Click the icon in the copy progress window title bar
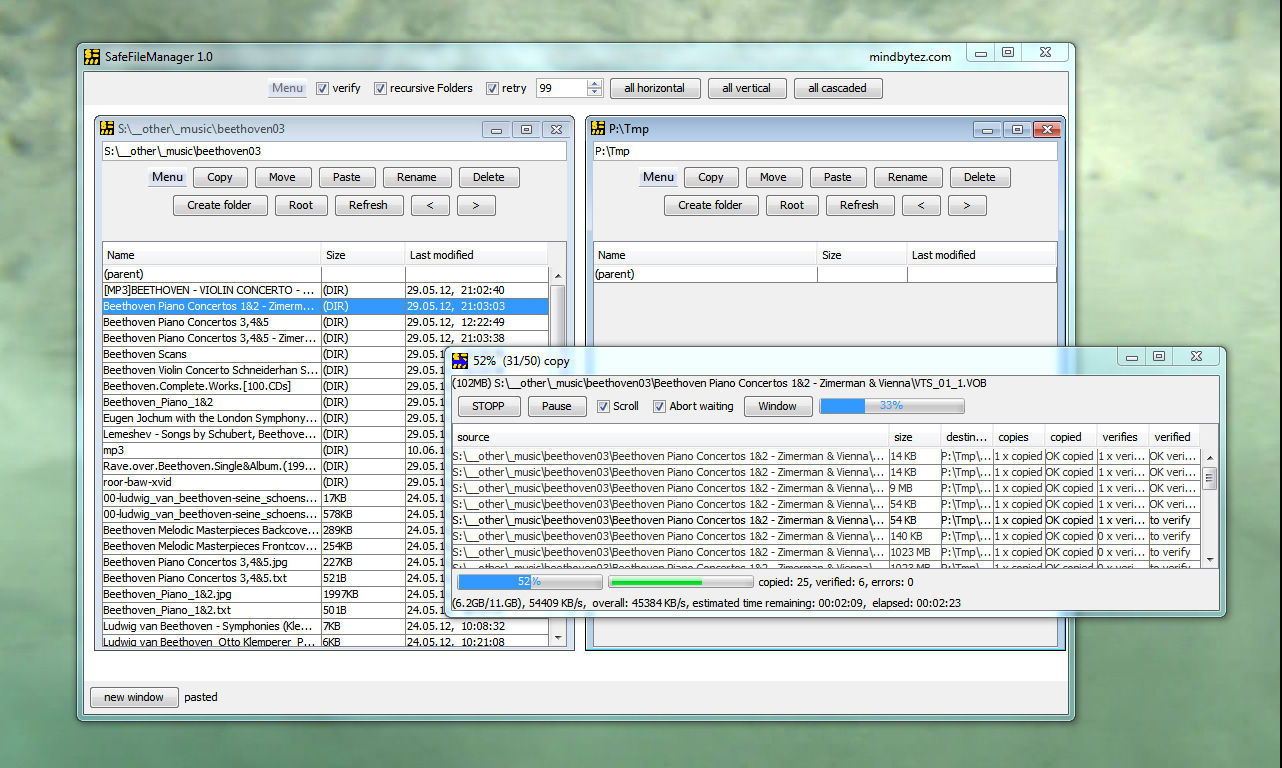The image size is (1282, 768). pyautogui.click(x=459, y=357)
